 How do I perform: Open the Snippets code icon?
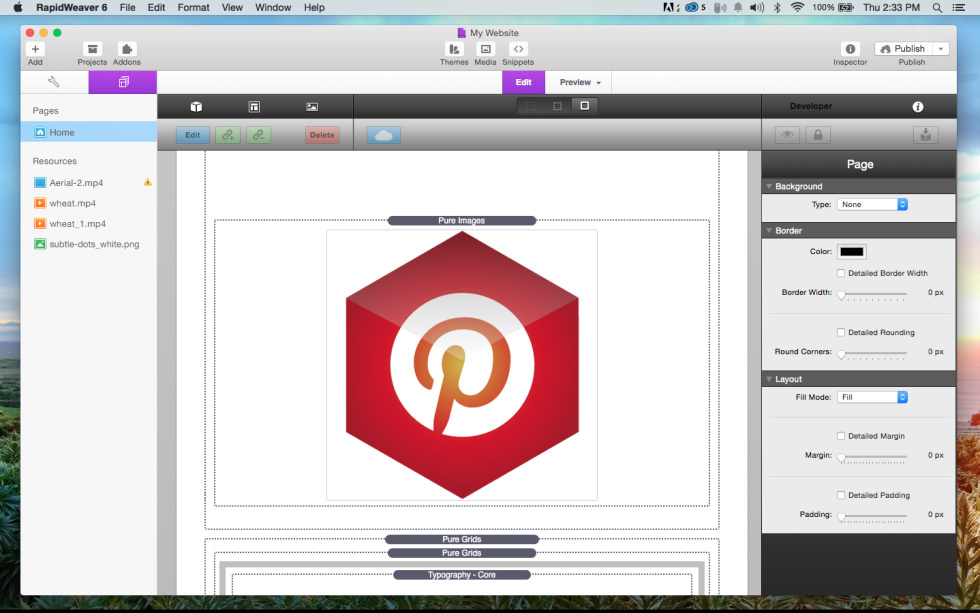518,49
